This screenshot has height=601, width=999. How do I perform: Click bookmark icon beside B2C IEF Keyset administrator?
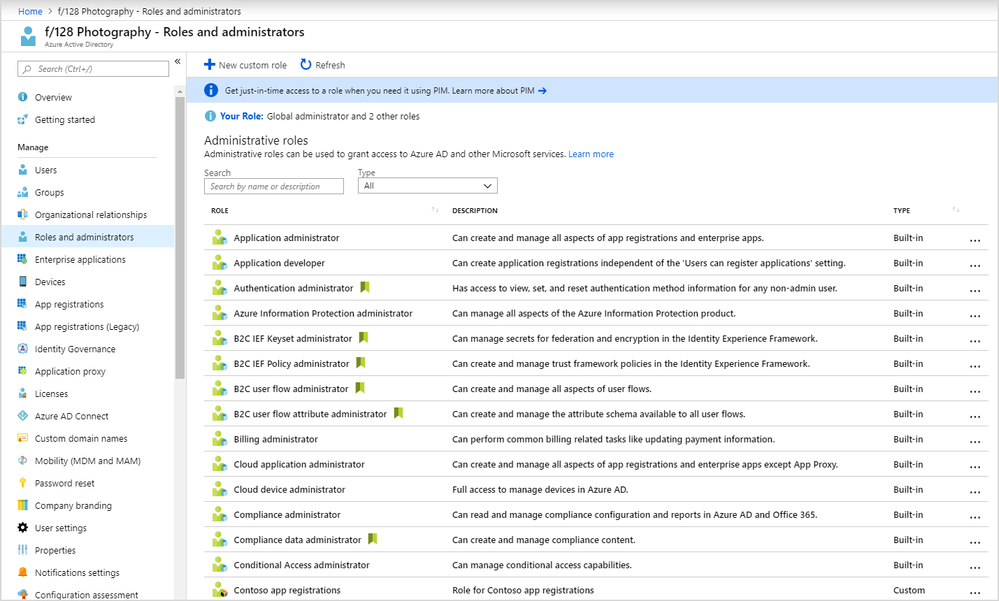click(363, 338)
